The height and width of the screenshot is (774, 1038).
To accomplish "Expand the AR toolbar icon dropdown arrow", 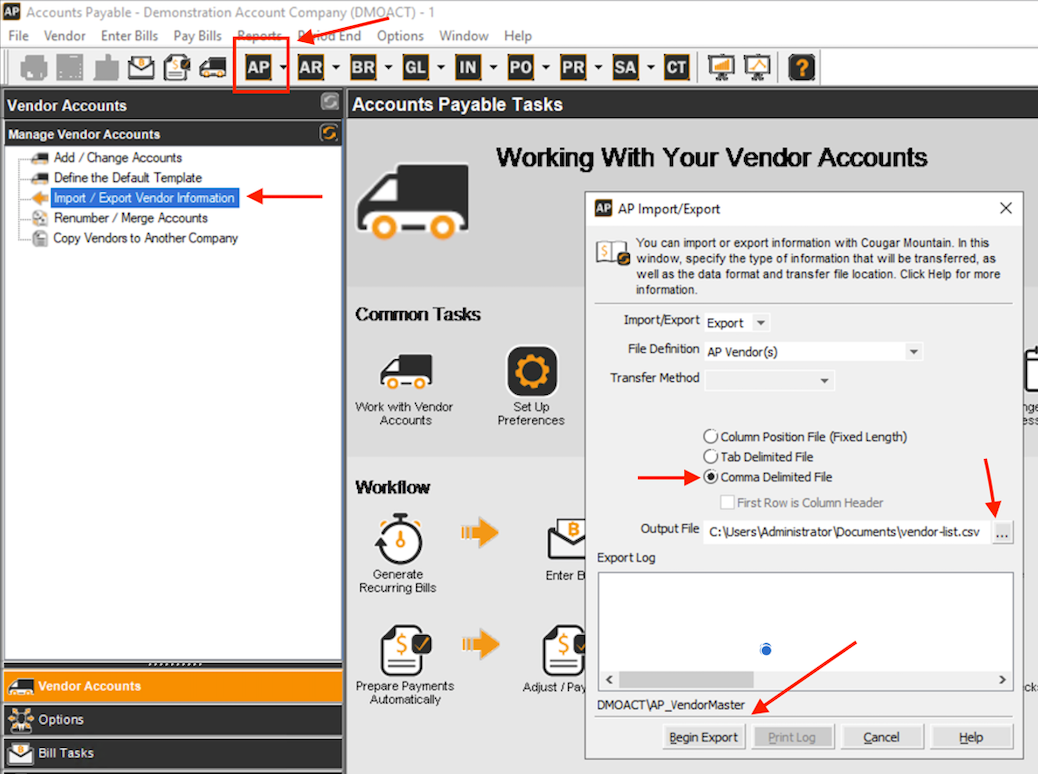I will (x=336, y=67).
